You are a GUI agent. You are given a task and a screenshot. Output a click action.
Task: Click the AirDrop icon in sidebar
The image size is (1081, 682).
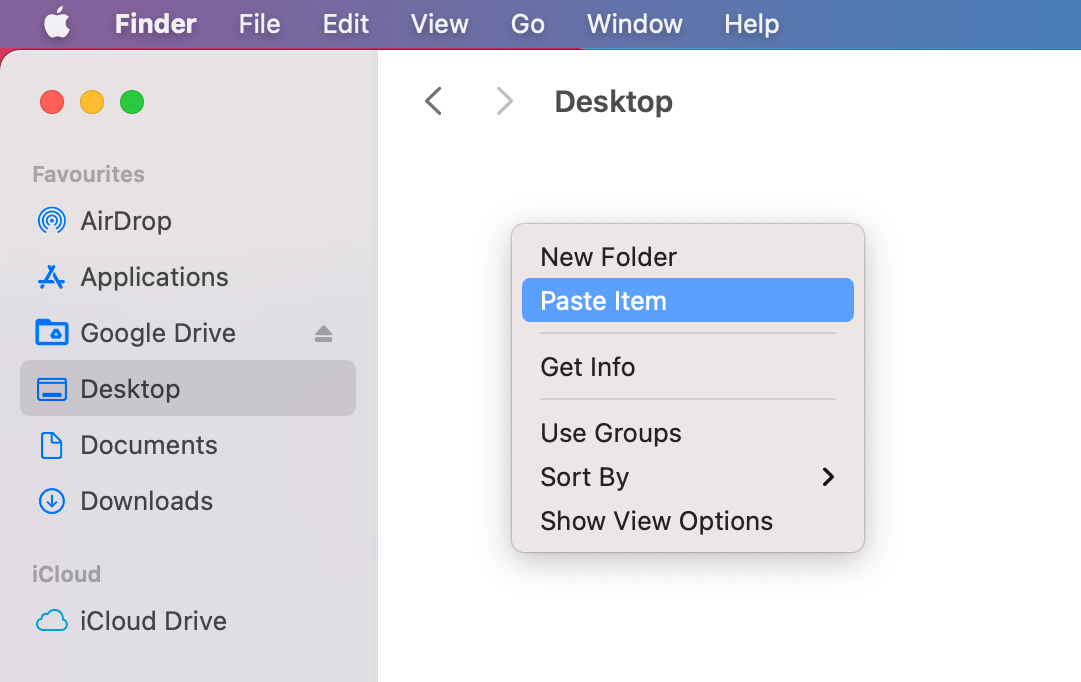click(51, 221)
